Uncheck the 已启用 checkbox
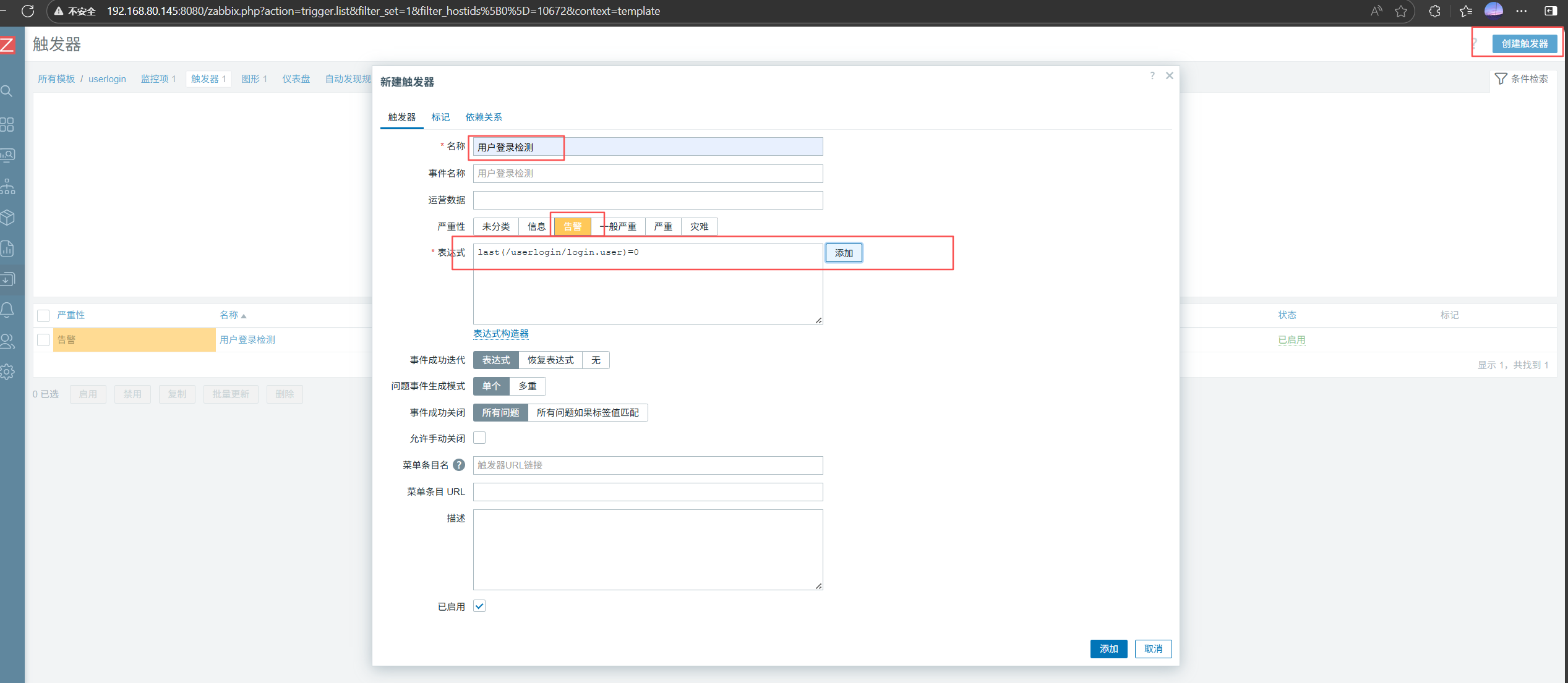 point(479,606)
